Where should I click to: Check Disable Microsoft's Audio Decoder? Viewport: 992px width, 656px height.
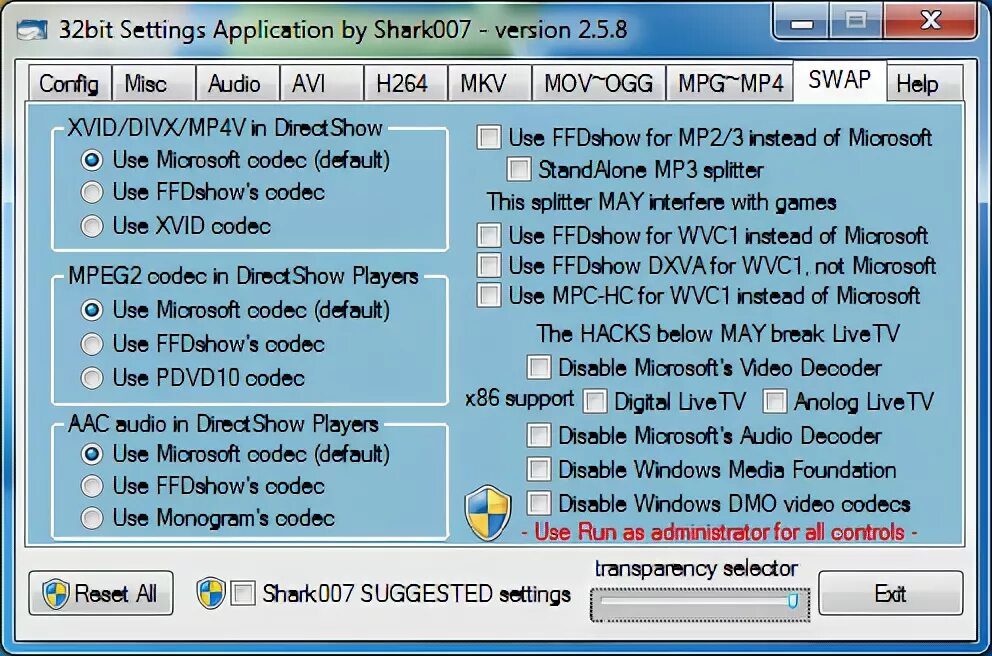(539, 436)
